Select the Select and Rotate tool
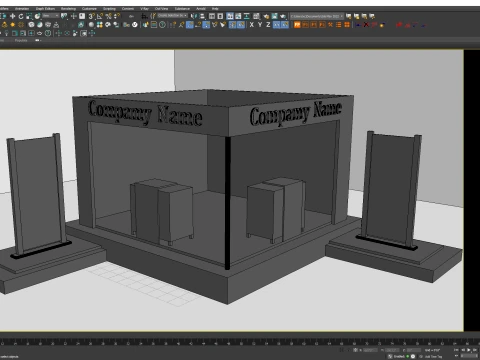Viewport: 480px width, 360px height. (21, 16)
